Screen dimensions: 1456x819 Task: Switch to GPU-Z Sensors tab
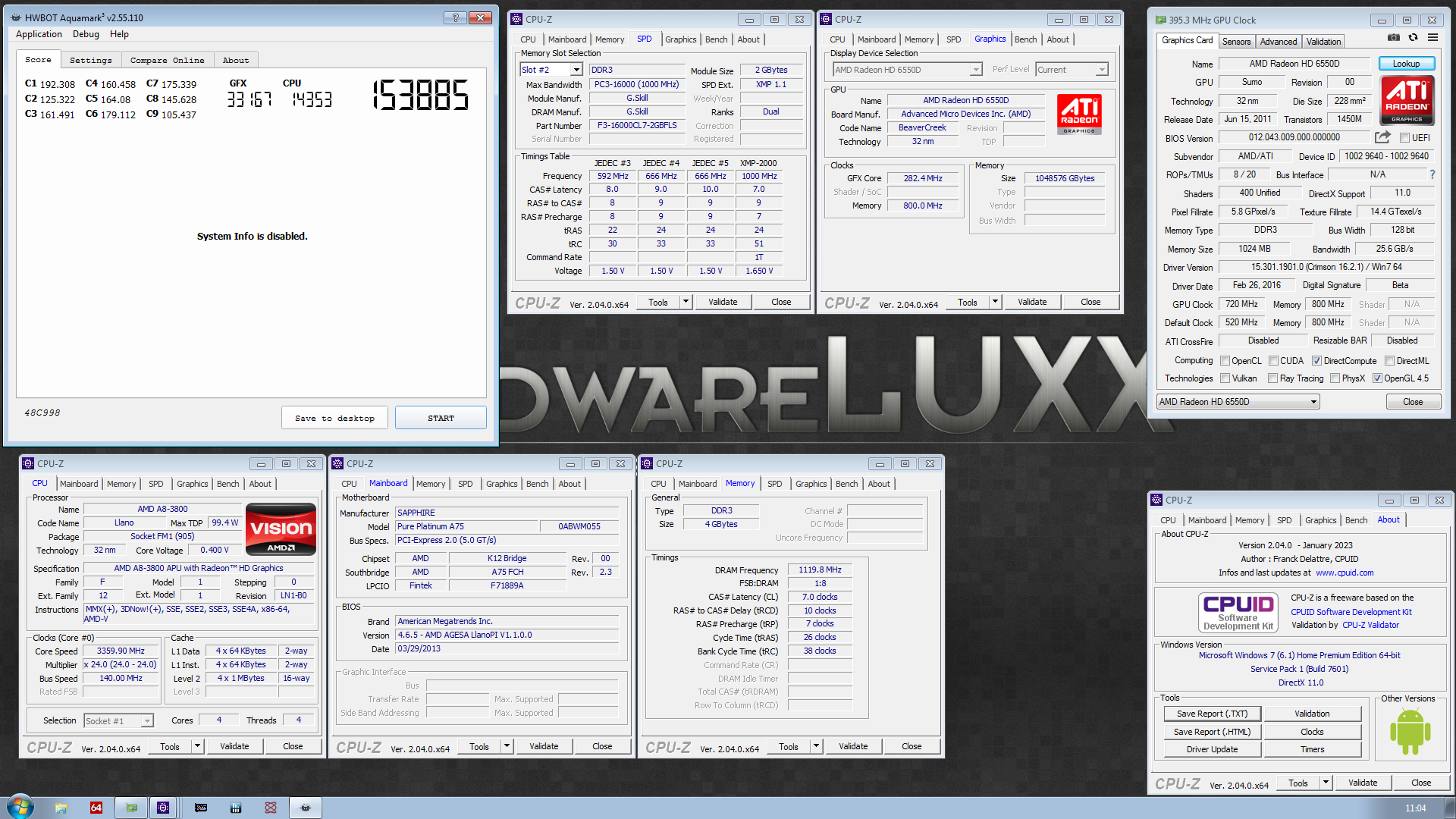coord(1236,42)
